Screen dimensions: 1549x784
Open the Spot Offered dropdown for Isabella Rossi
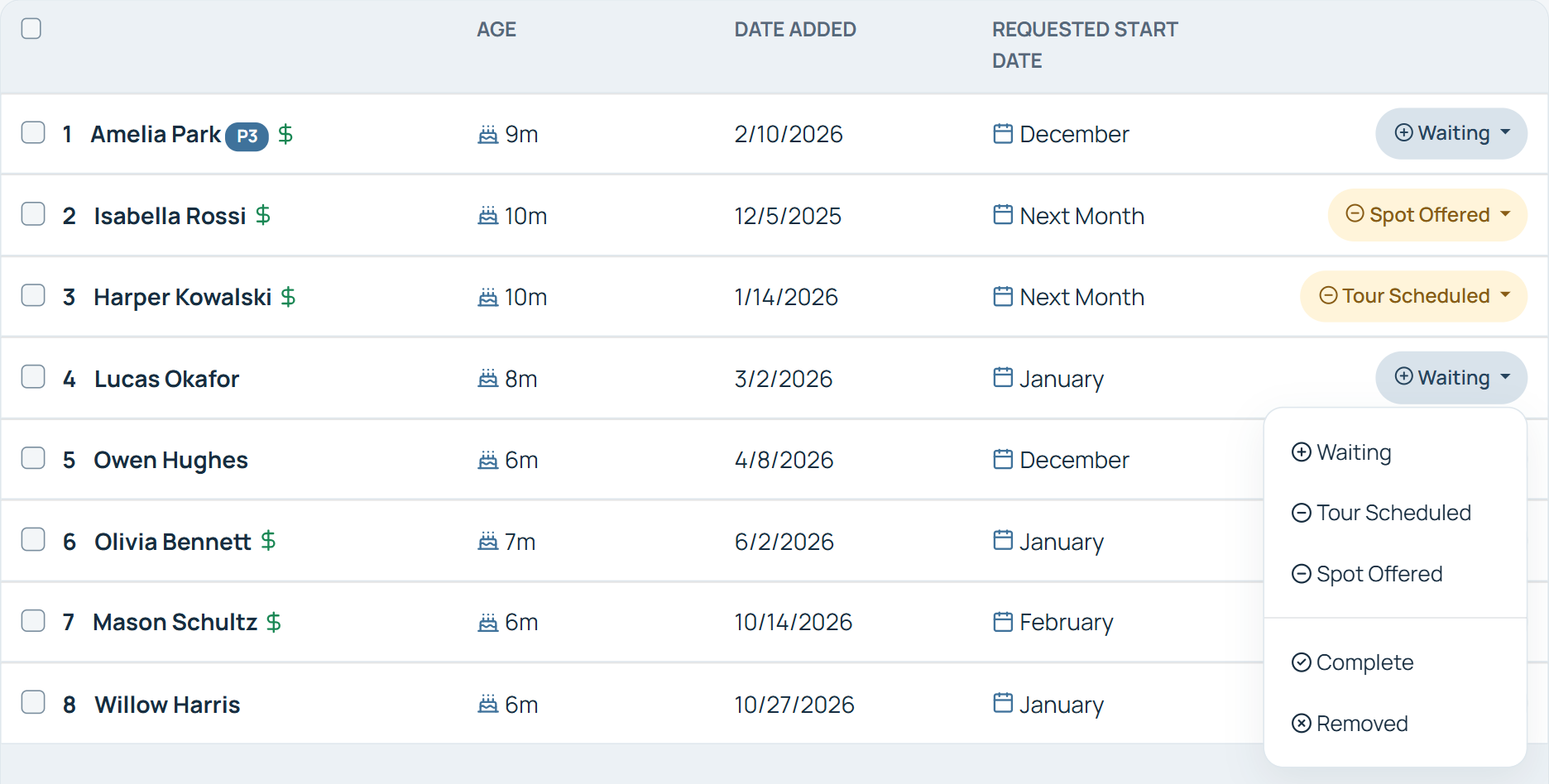coord(1427,215)
